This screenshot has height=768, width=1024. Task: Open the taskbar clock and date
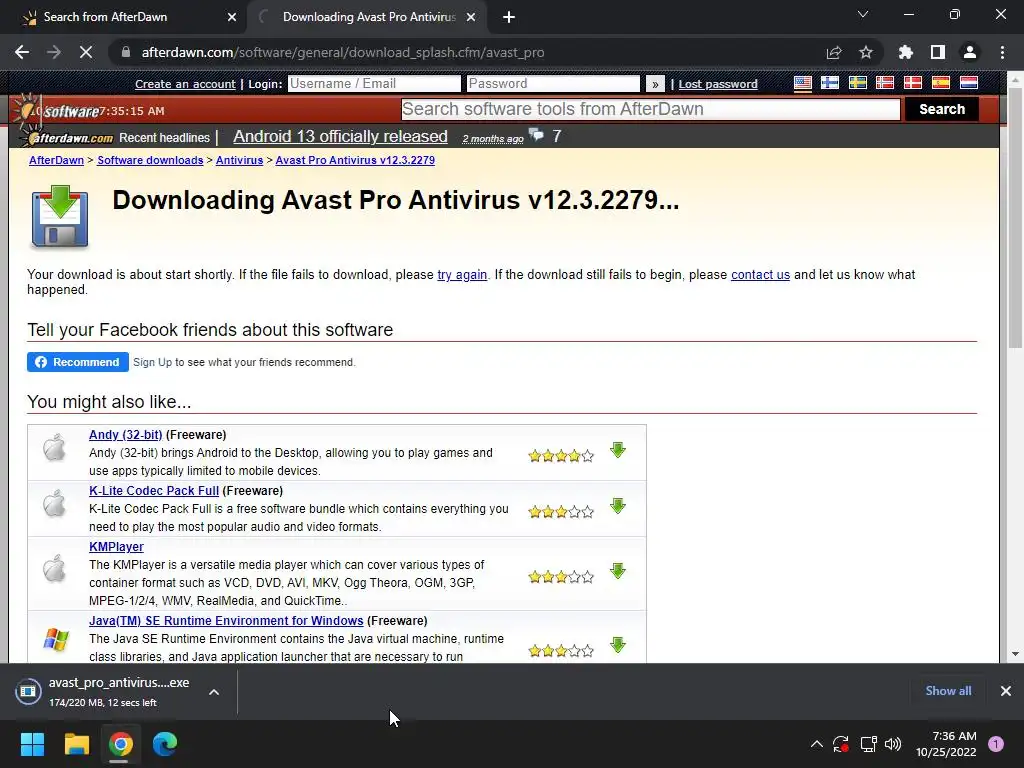[x=946, y=744]
